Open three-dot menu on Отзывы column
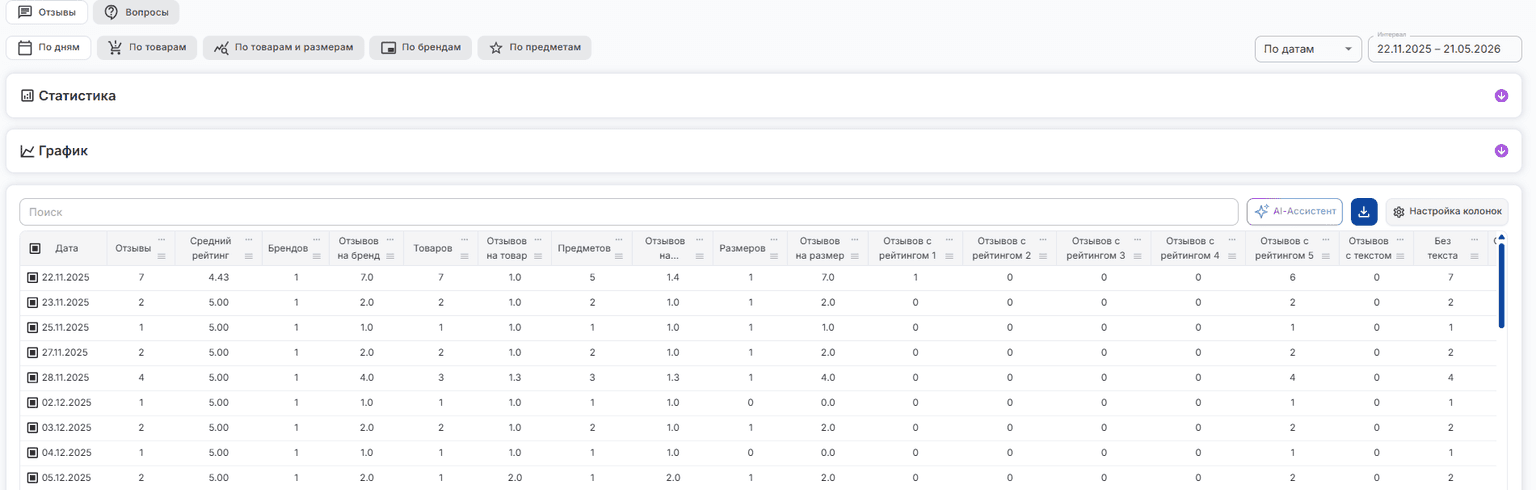This screenshot has width=1536, height=490. pyautogui.click(x=162, y=240)
